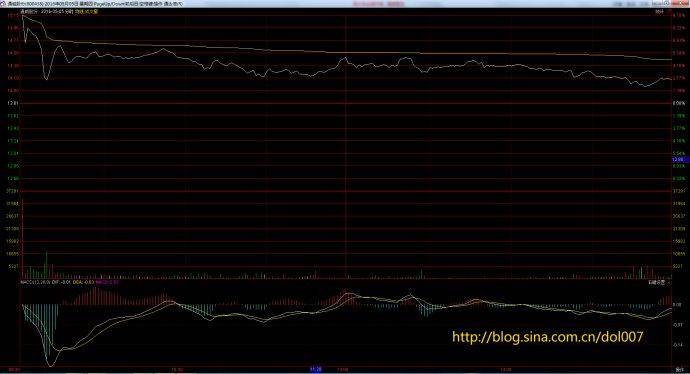Open the indicator settings button above MACD panel

point(657,282)
